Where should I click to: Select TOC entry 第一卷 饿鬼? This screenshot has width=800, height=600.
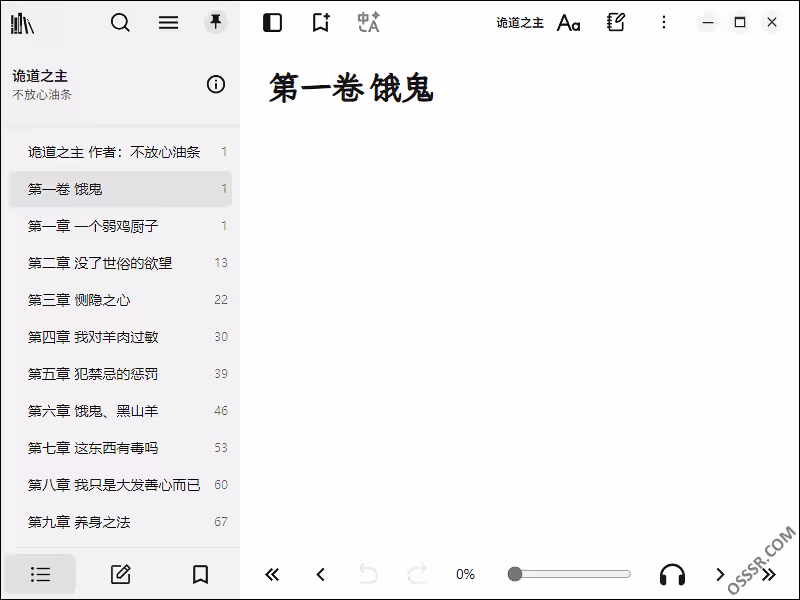(120, 189)
